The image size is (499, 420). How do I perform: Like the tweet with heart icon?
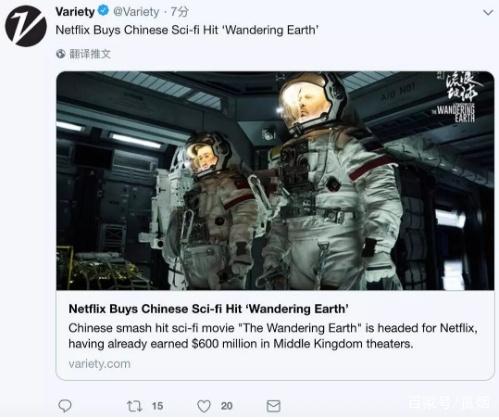(x=204, y=406)
